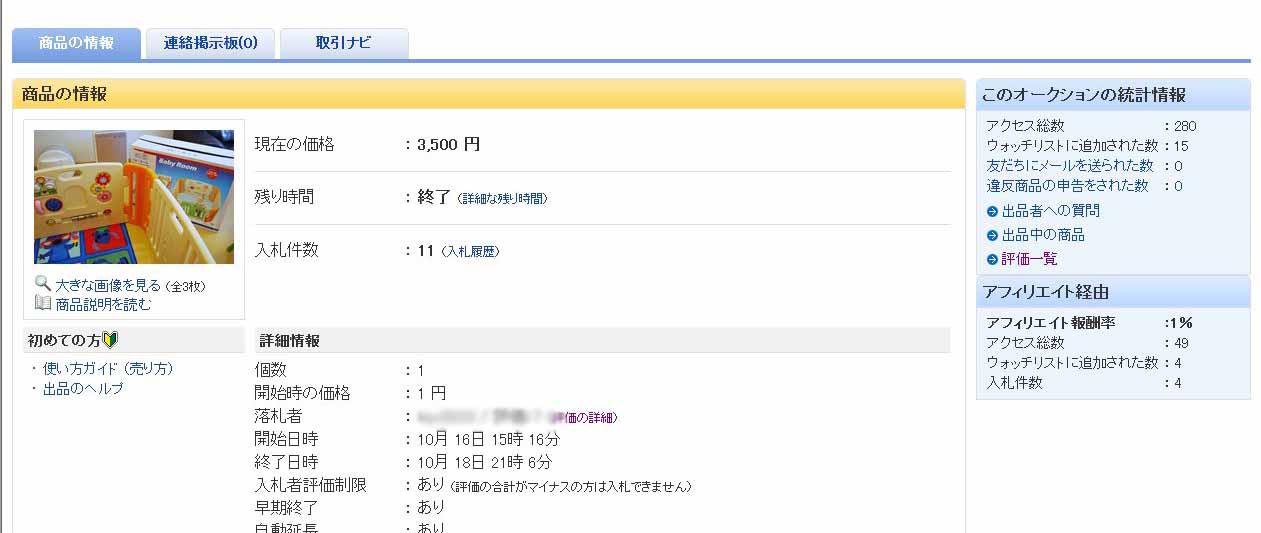
Task: Open the 出品者への質問 text link
Action: tap(1050, 211)
